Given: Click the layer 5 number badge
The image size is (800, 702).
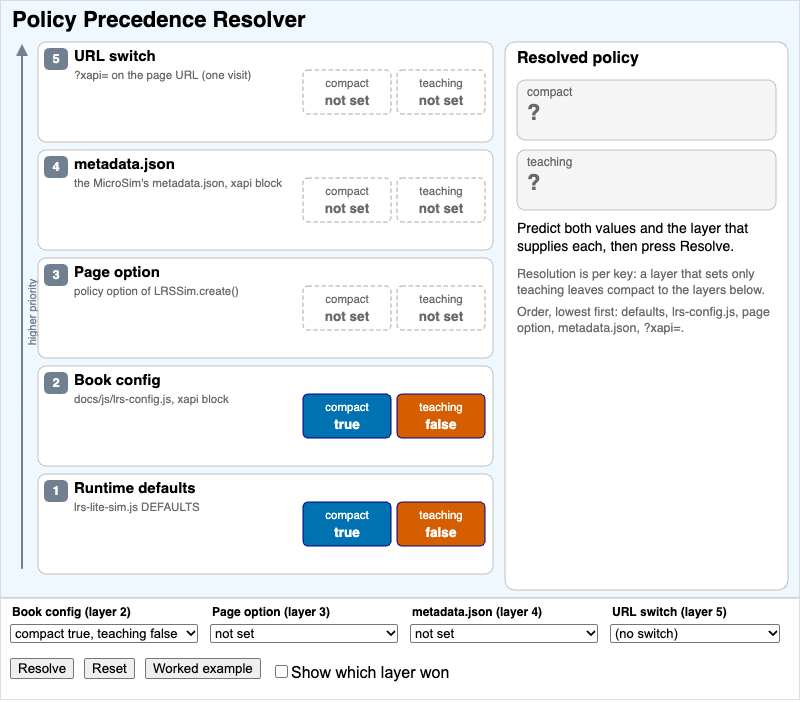Looking at the screenshot, I should point(56,59).
